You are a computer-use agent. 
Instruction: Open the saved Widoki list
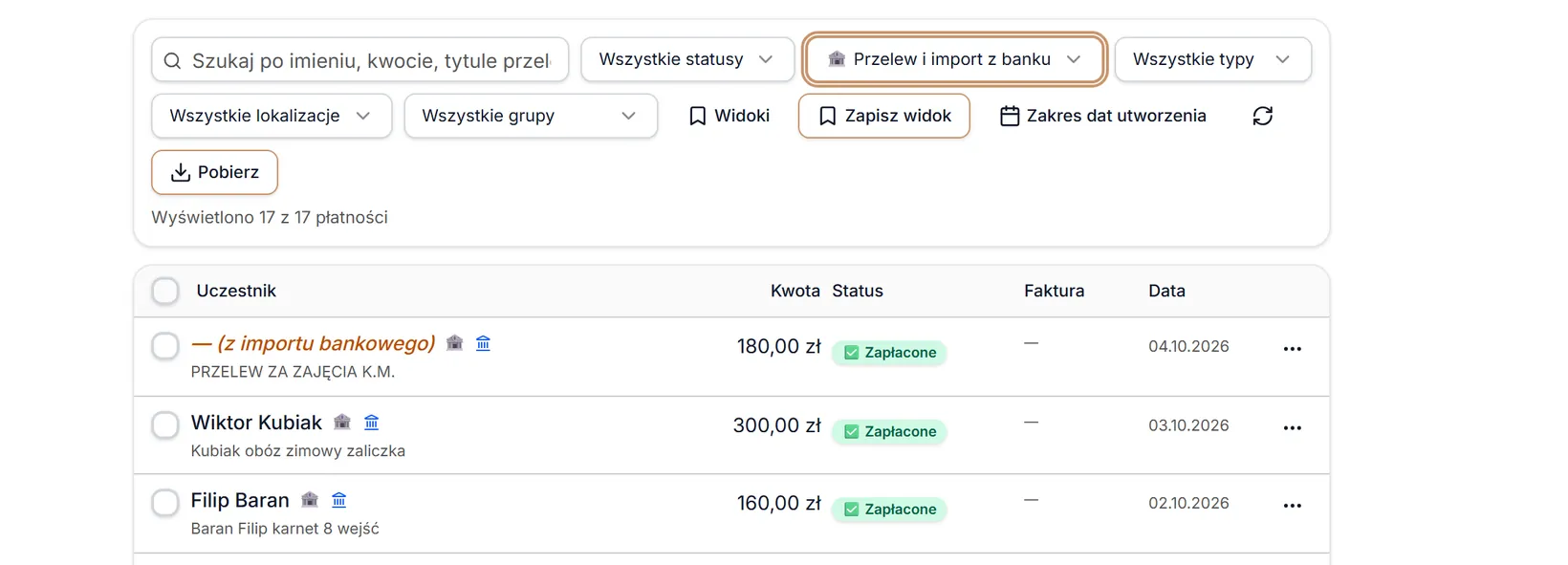pyautogui.click(x=730, y=116)
